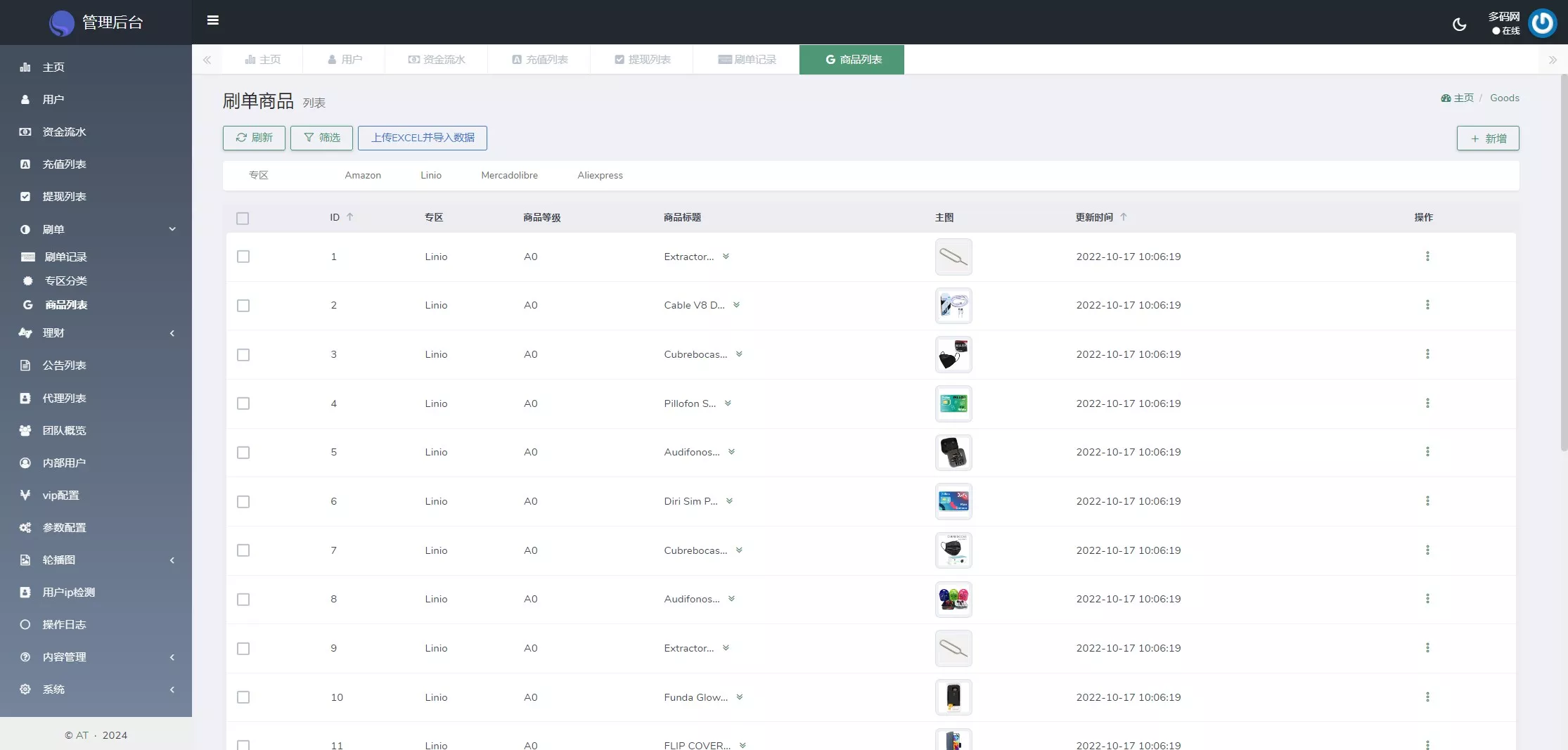
Task: Open the thumbnail image for product 6
Action: click(x=953, y=501)
